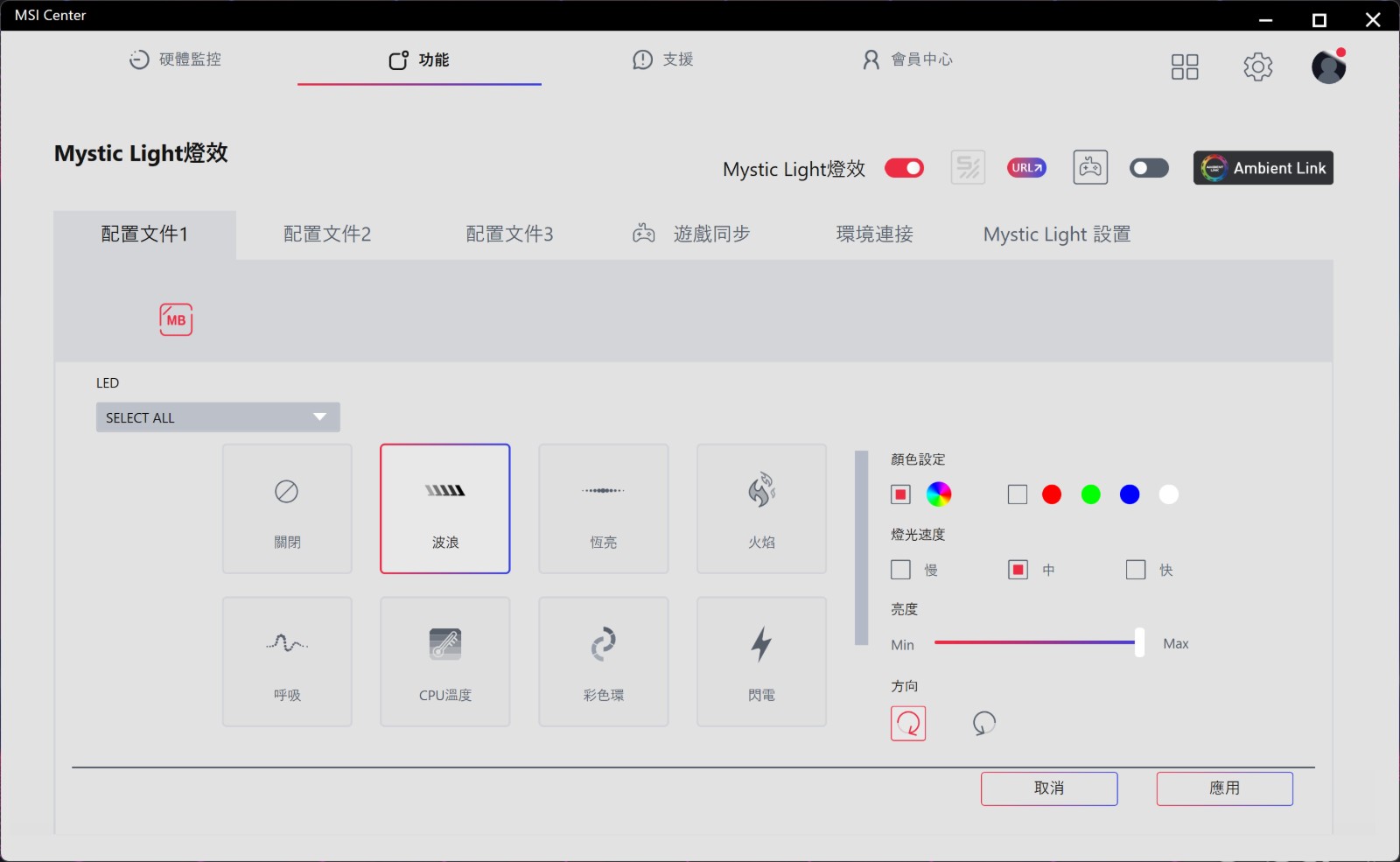Select the 閃電 lightning effect
Viewport: 1400px width, 862px height.
[x=761, y=662]
